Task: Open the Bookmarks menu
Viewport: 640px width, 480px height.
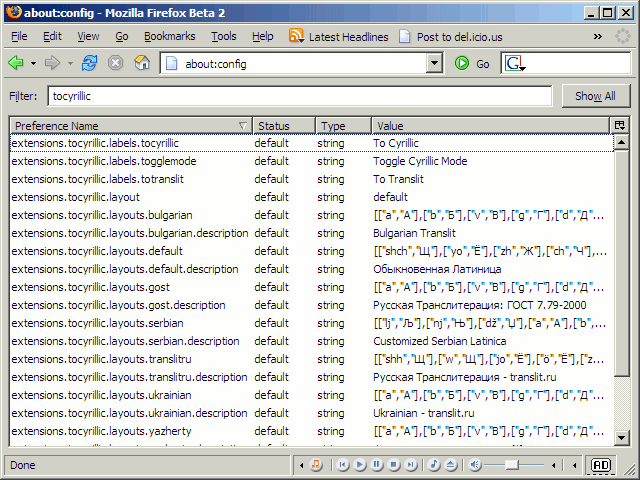Action: point(169,36)
